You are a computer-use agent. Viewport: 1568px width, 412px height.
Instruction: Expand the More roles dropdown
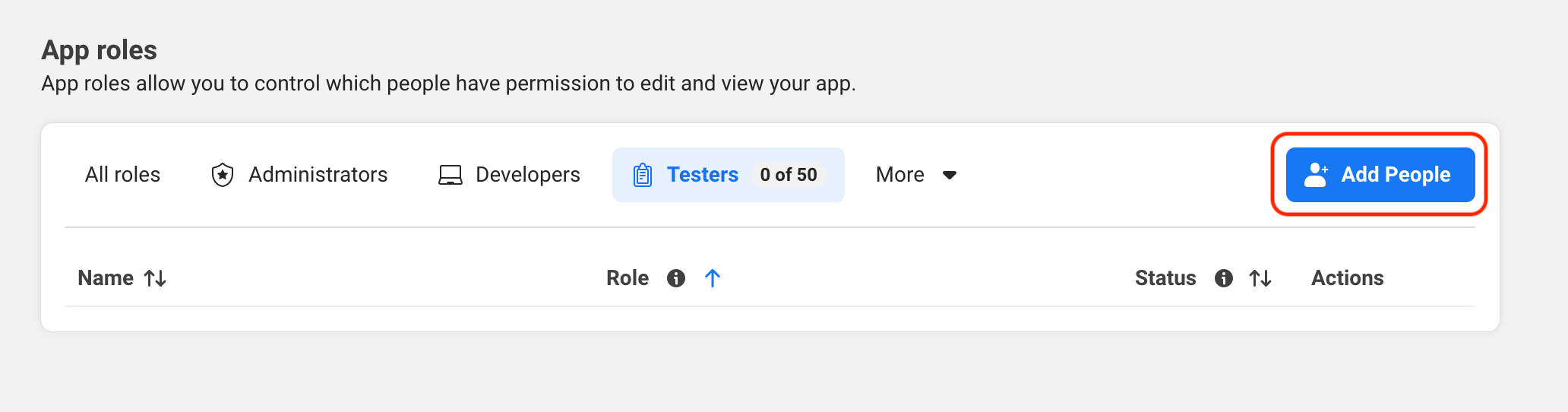coord(916,175)
